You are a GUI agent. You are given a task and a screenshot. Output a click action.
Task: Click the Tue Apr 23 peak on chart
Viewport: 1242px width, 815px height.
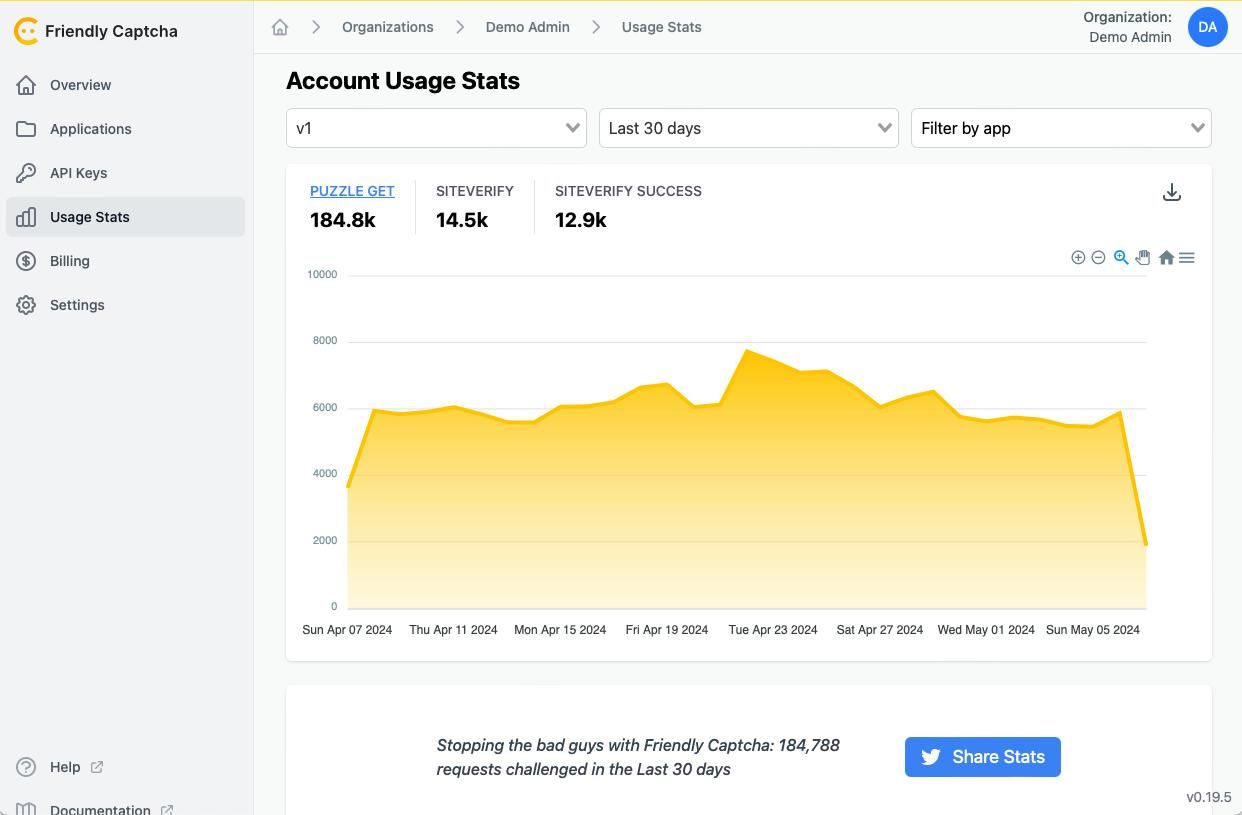(746, 351)
